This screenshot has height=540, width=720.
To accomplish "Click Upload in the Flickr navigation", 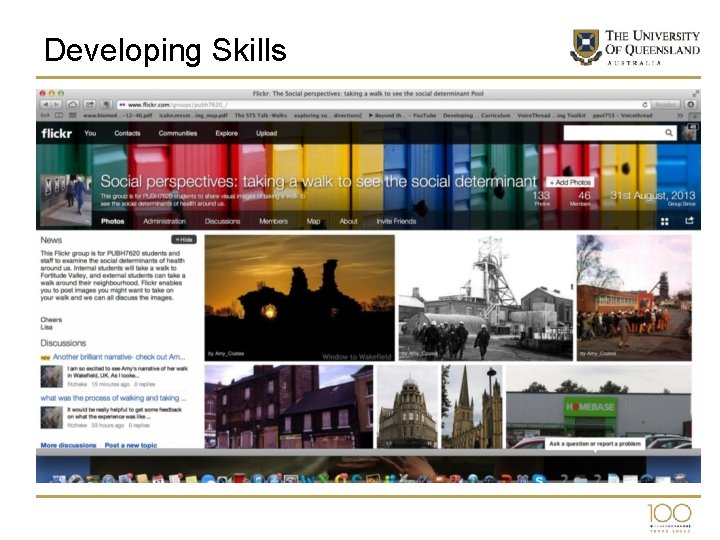I will pos(266,133).
